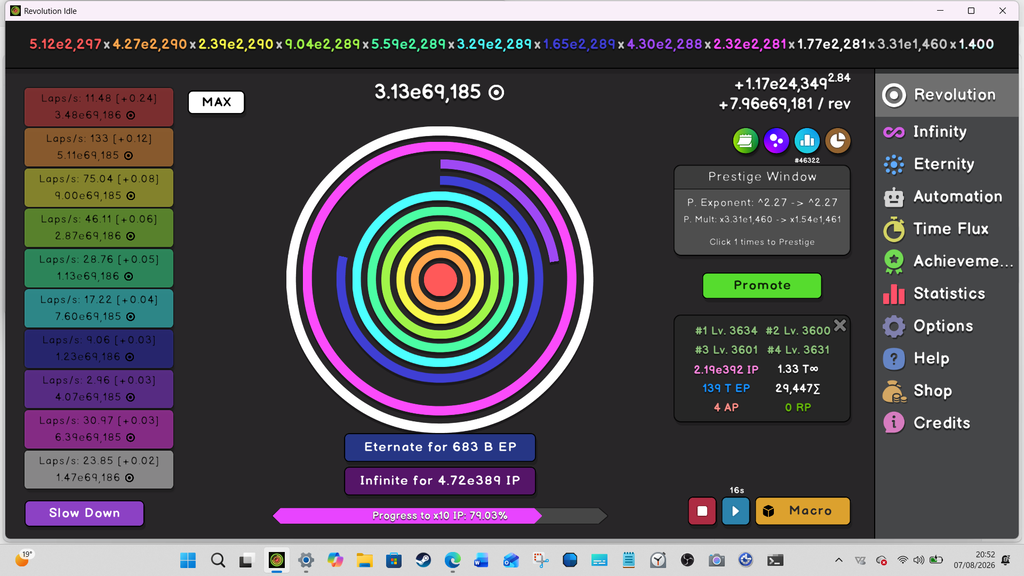This screenshot has width=1024, height=576.
Task: Click the Revolution Idle taskbar icon
Action: 276,560
